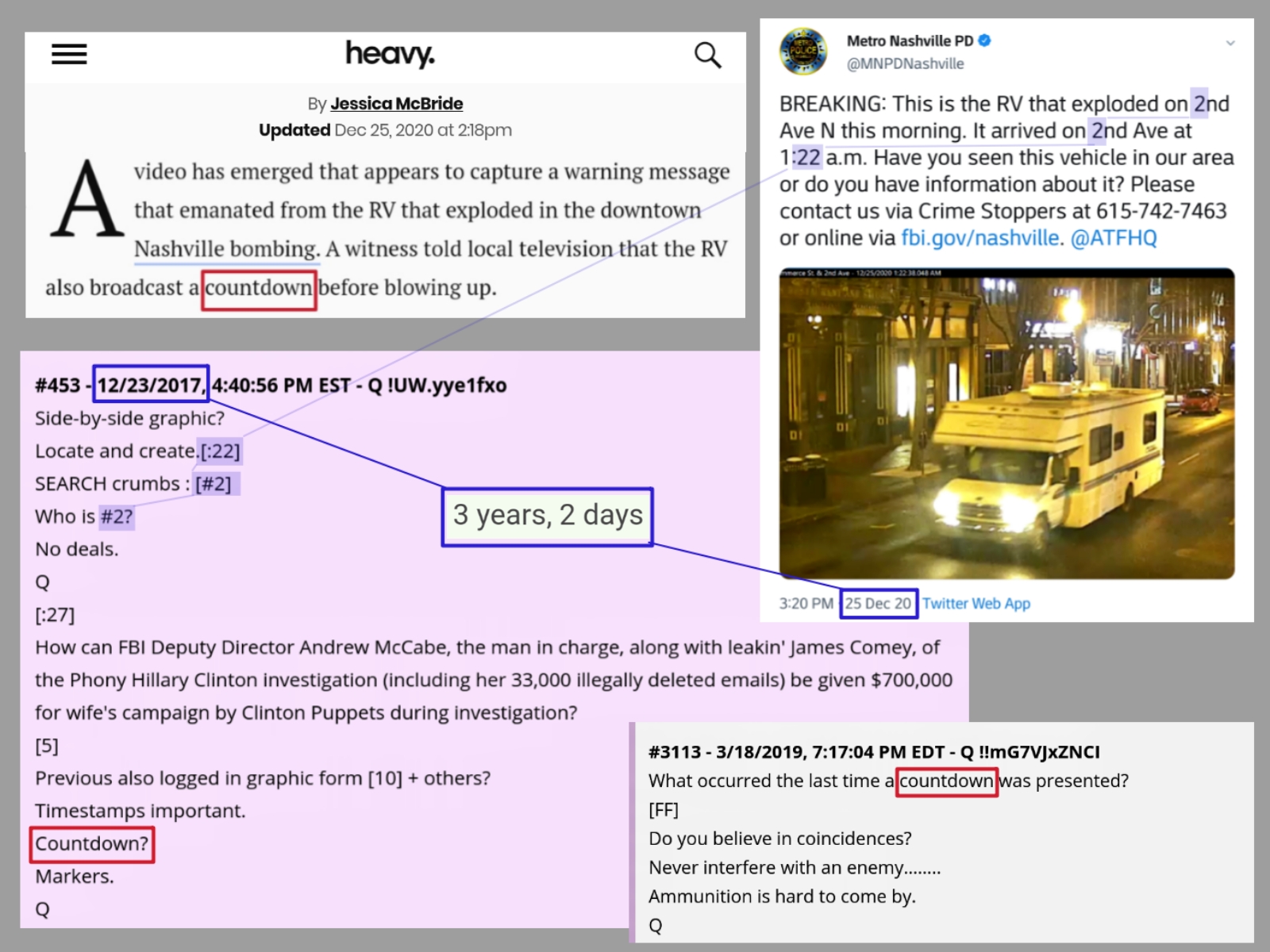
Task: Click the [FF] line
Action: (x=664, y=810)
